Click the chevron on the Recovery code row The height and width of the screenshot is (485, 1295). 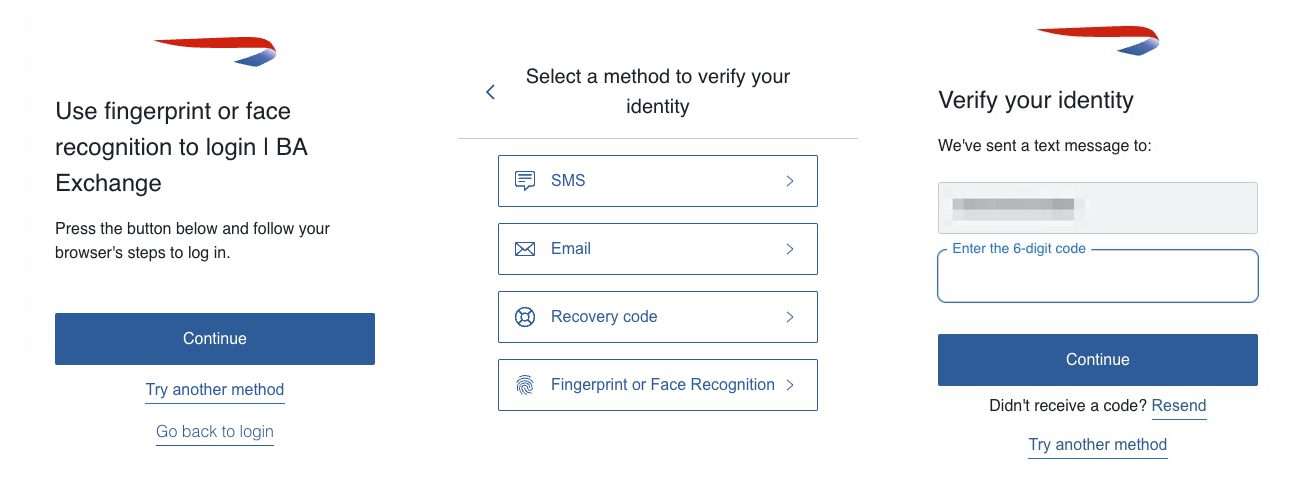[x=790, y=317]
